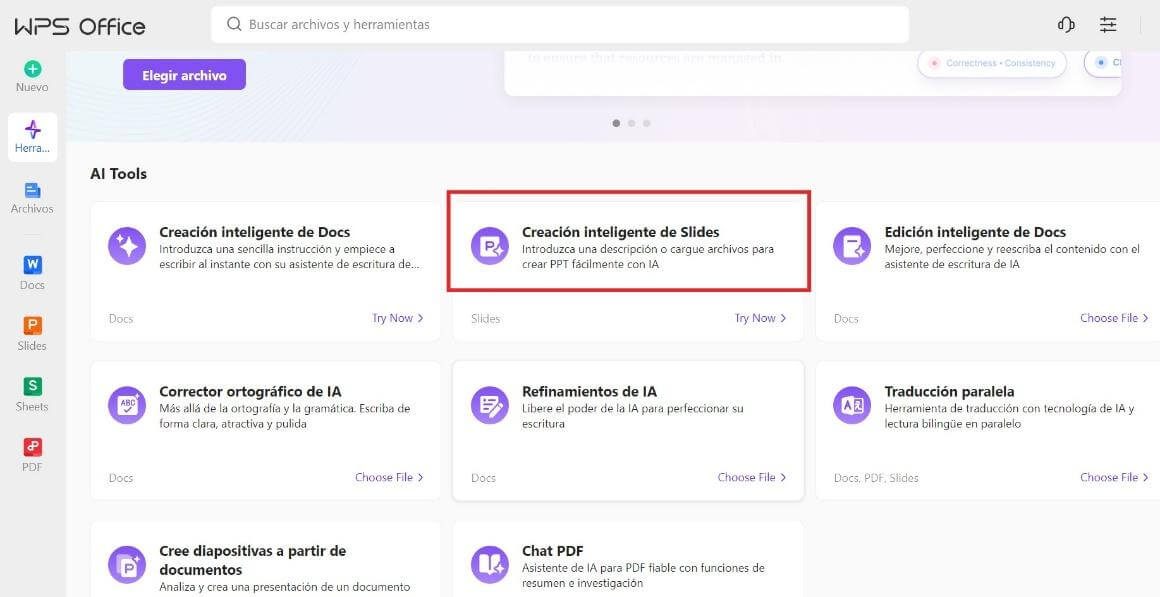Click the Edición inteligente de Docs icon
Screen dimensions: 1160x597
pyautogui.click(x=852, y=246)
